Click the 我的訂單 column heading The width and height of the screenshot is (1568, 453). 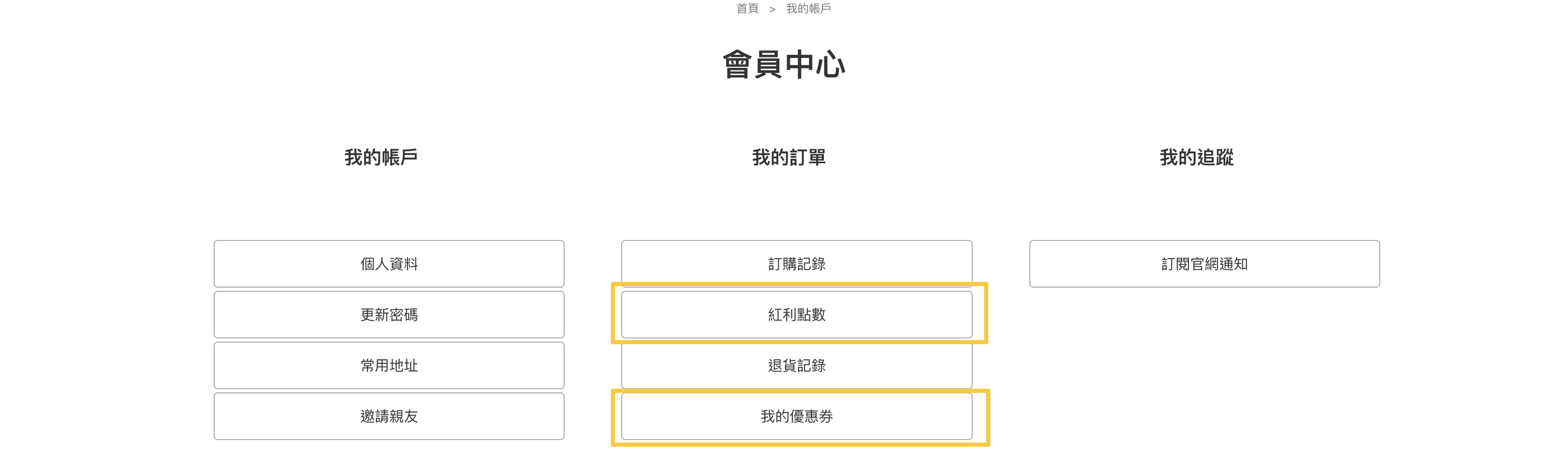point(789,158)
